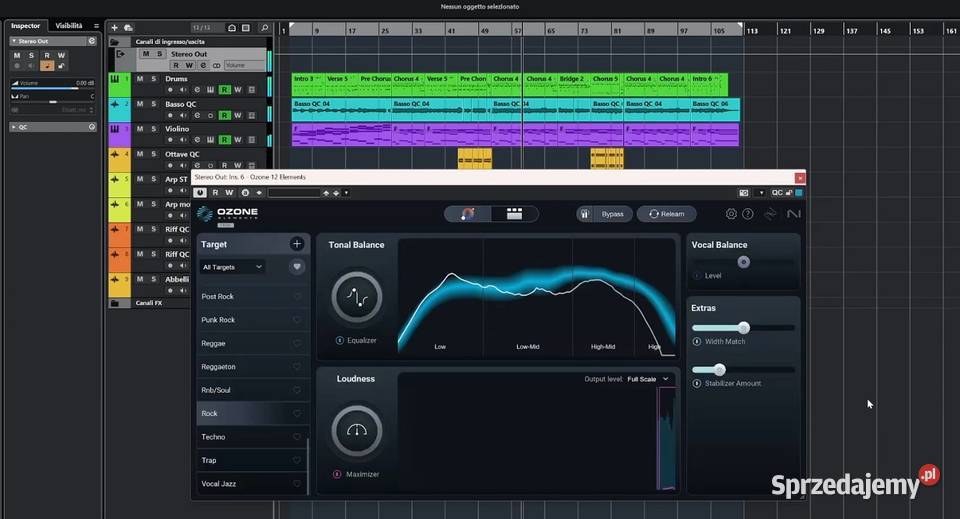Image resolution: width=960 pixels, height=519 pixels.
Task: Open track search magnifier icon
Action: pos(264,28)
